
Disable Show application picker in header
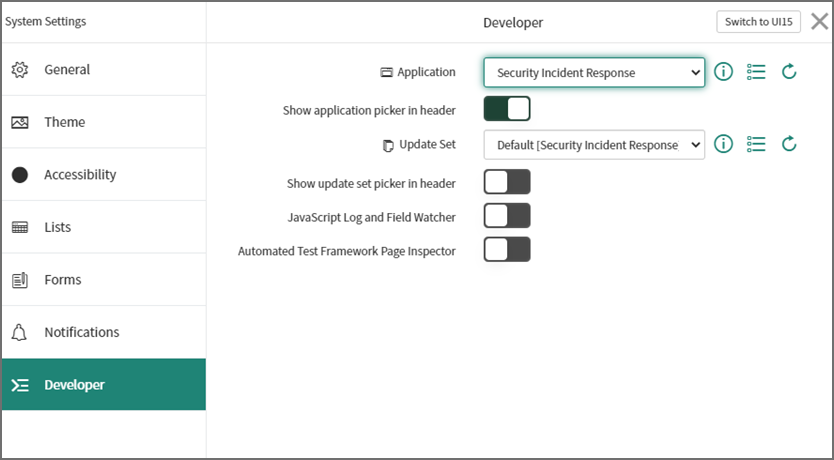(x=507, y=108)
